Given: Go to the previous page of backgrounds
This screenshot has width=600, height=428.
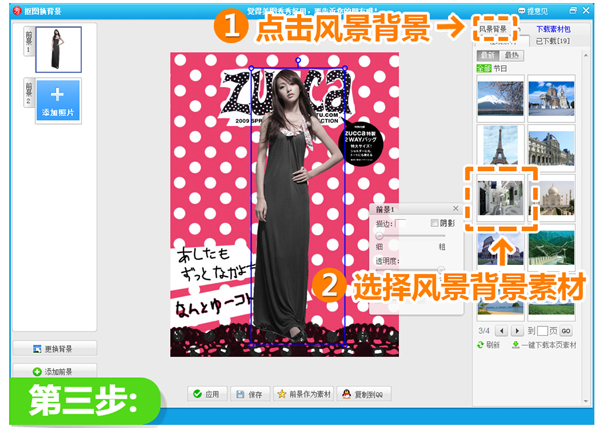Looking at the screenshot, I should pos(502,331).
